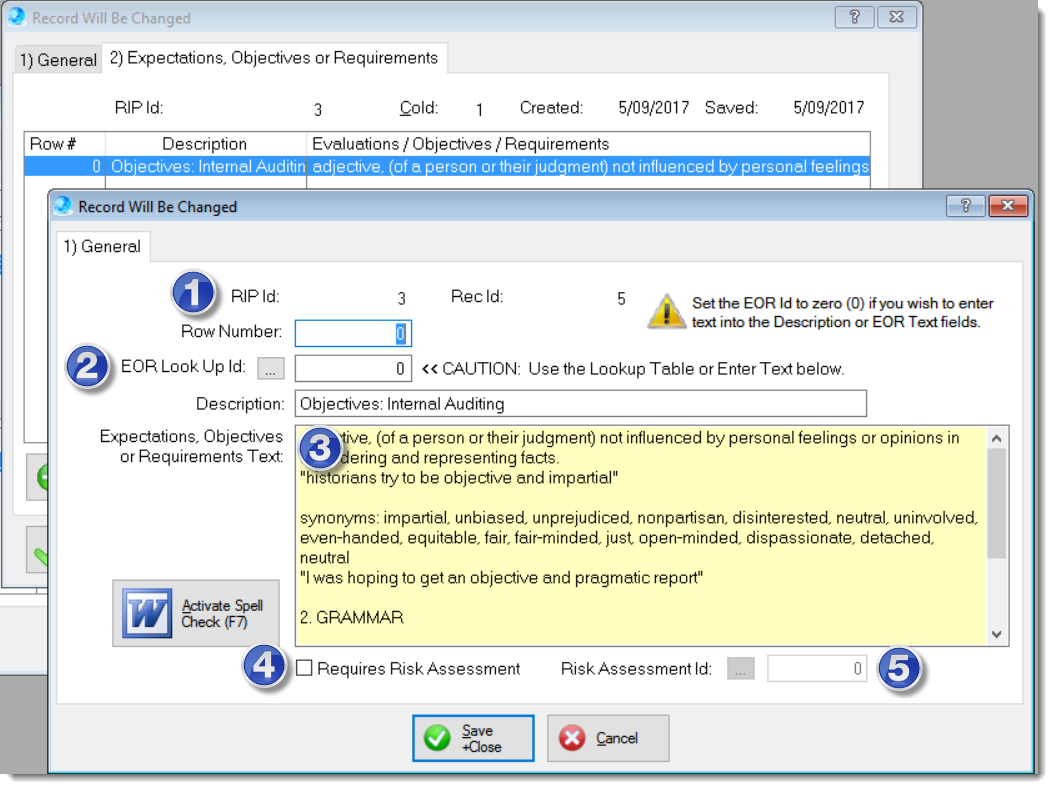1053x789 pixels.
Task: Click the blue callout number 1 marker
Action: point(193,294)
